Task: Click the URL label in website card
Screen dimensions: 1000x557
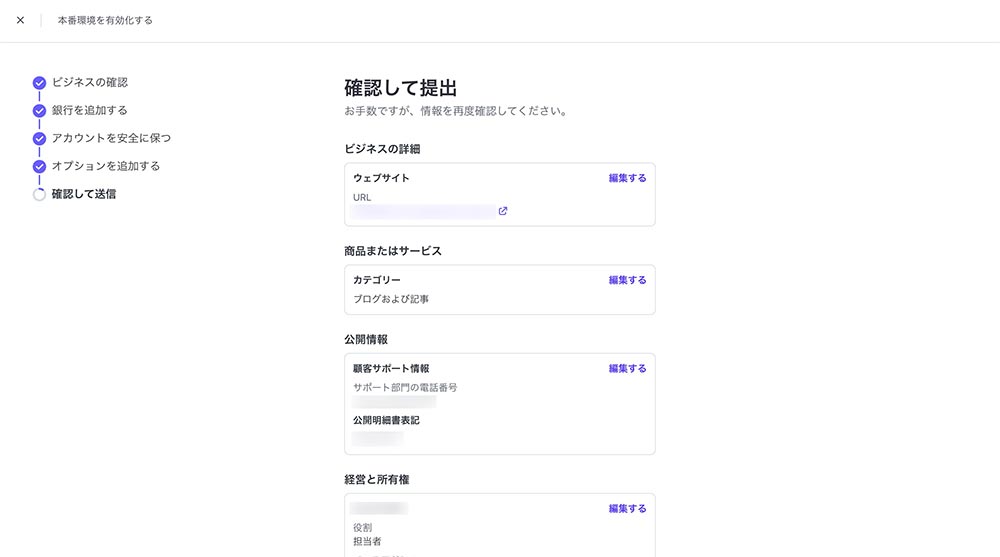Action: [362, 198]
